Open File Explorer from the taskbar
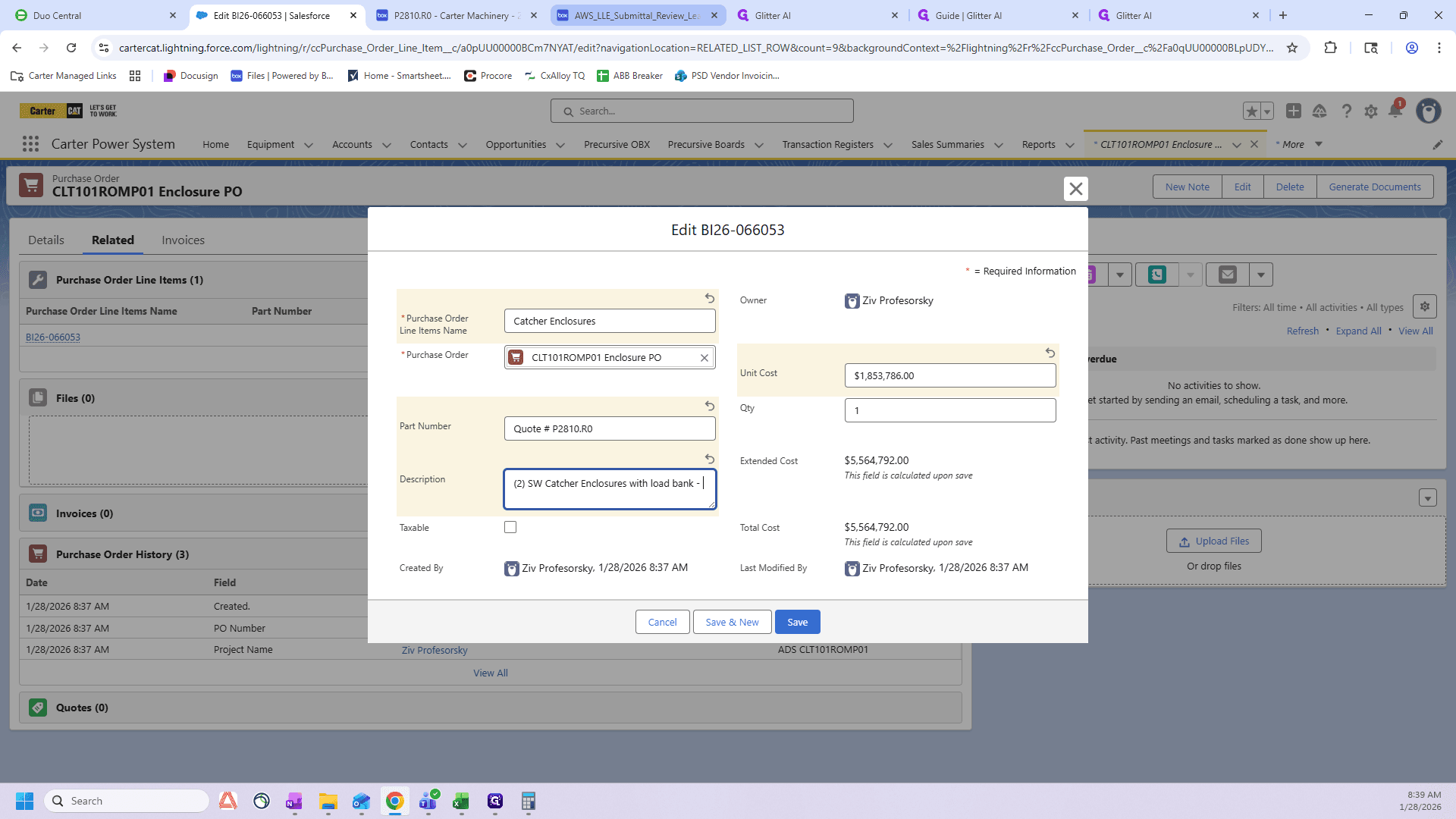This screenshot has width=1456, height=819. click(x=328, y=802)
